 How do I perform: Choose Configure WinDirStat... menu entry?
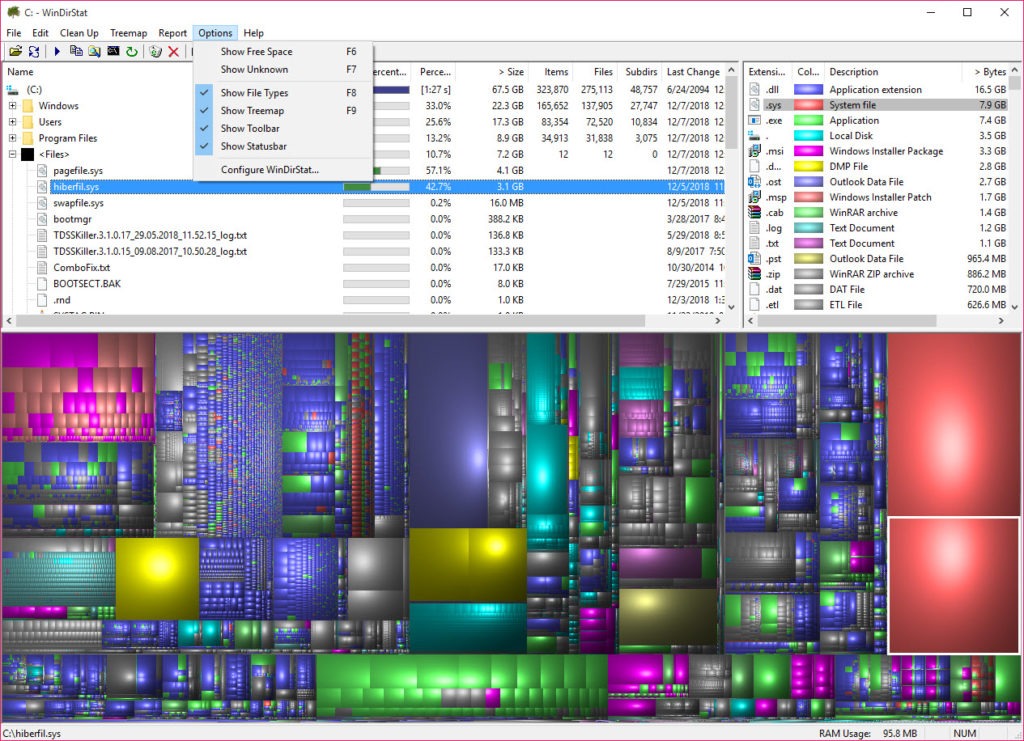(283, 170)
